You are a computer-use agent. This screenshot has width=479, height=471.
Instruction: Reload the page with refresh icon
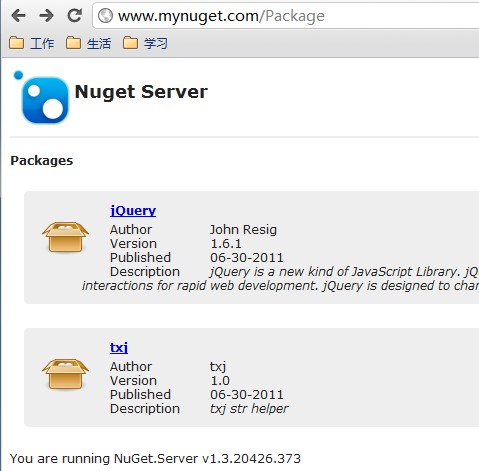pos(75,15)
